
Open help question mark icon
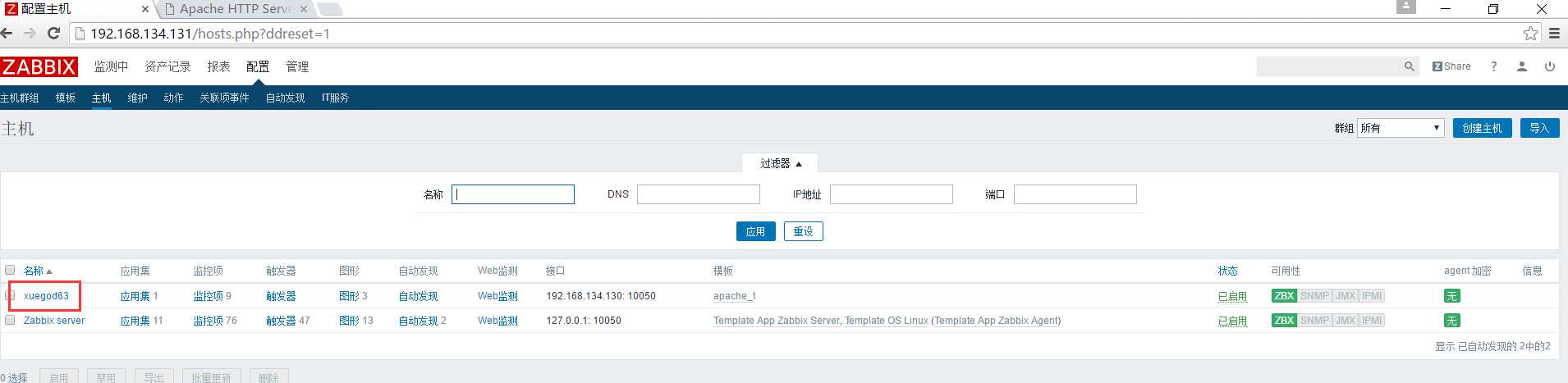click(x=1493, y=66)
